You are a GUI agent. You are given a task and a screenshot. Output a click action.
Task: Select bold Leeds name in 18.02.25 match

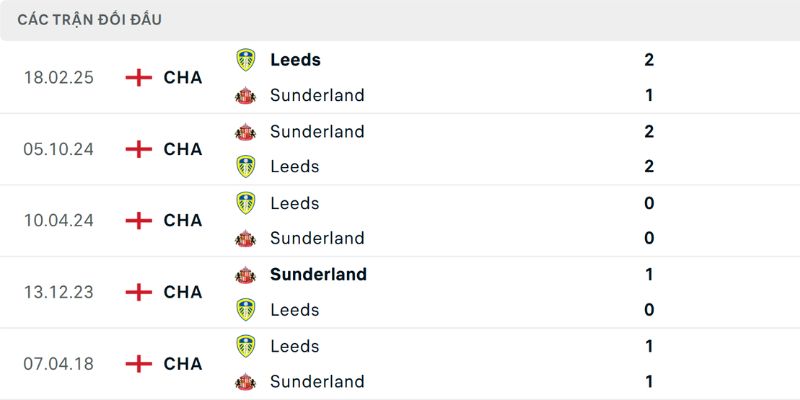pyautogui.click(x=295, y=60)
